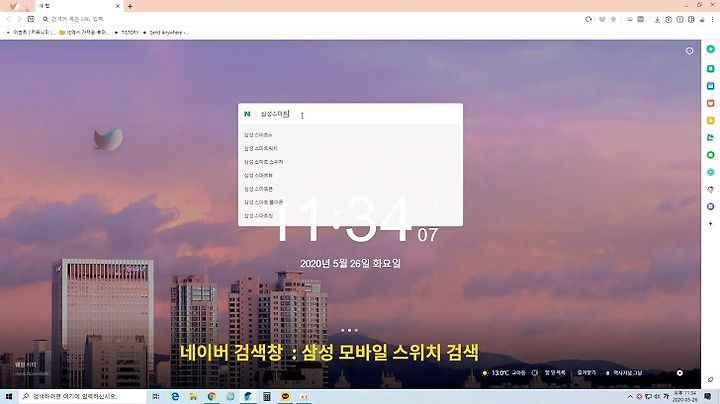Screen dimensions: 720x404
Task: Click the pin icon at the sidebar bottom
Action: click(710, 379)
